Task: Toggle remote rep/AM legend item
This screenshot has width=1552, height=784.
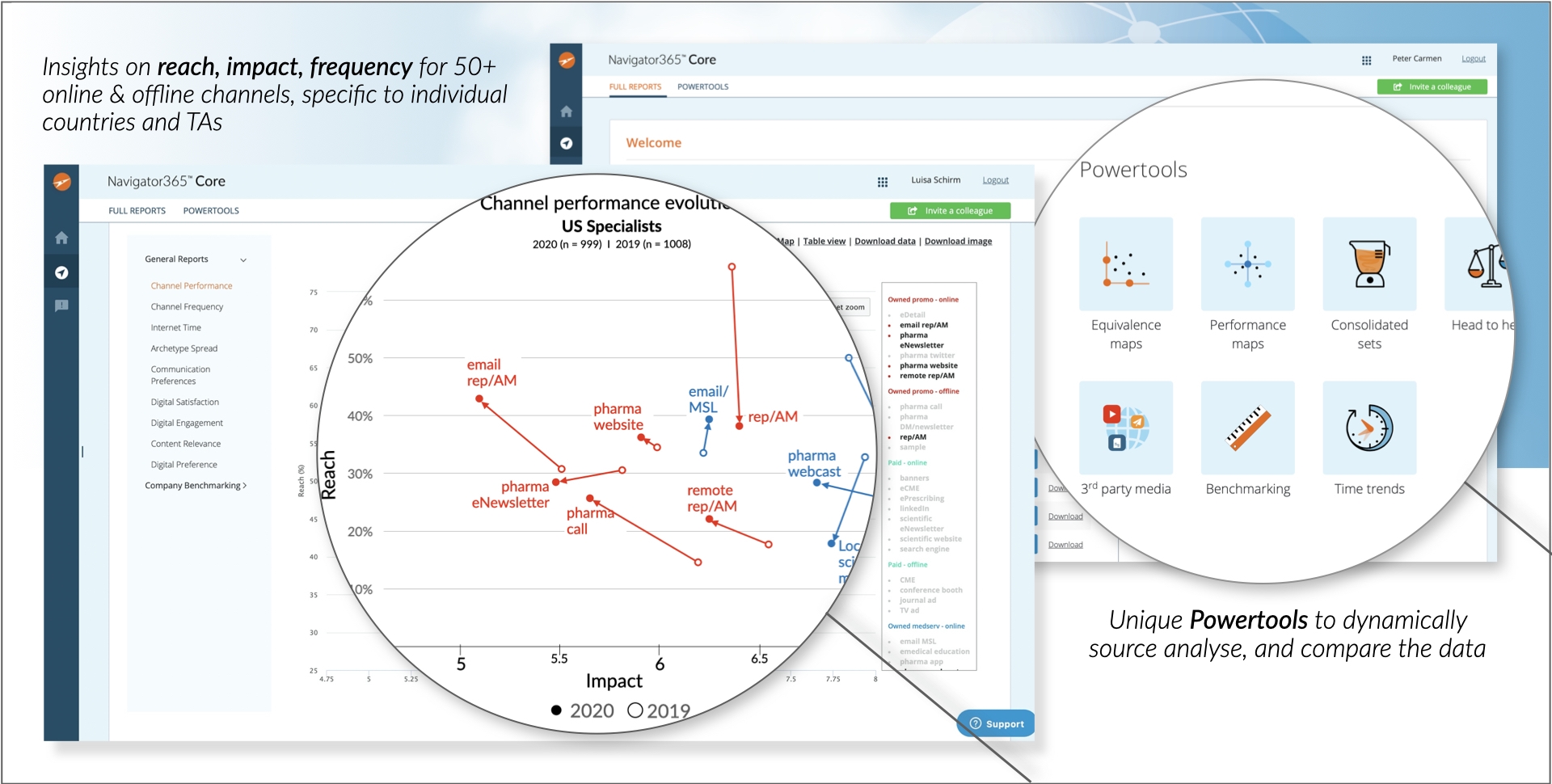Action: [x=926, y=376]
